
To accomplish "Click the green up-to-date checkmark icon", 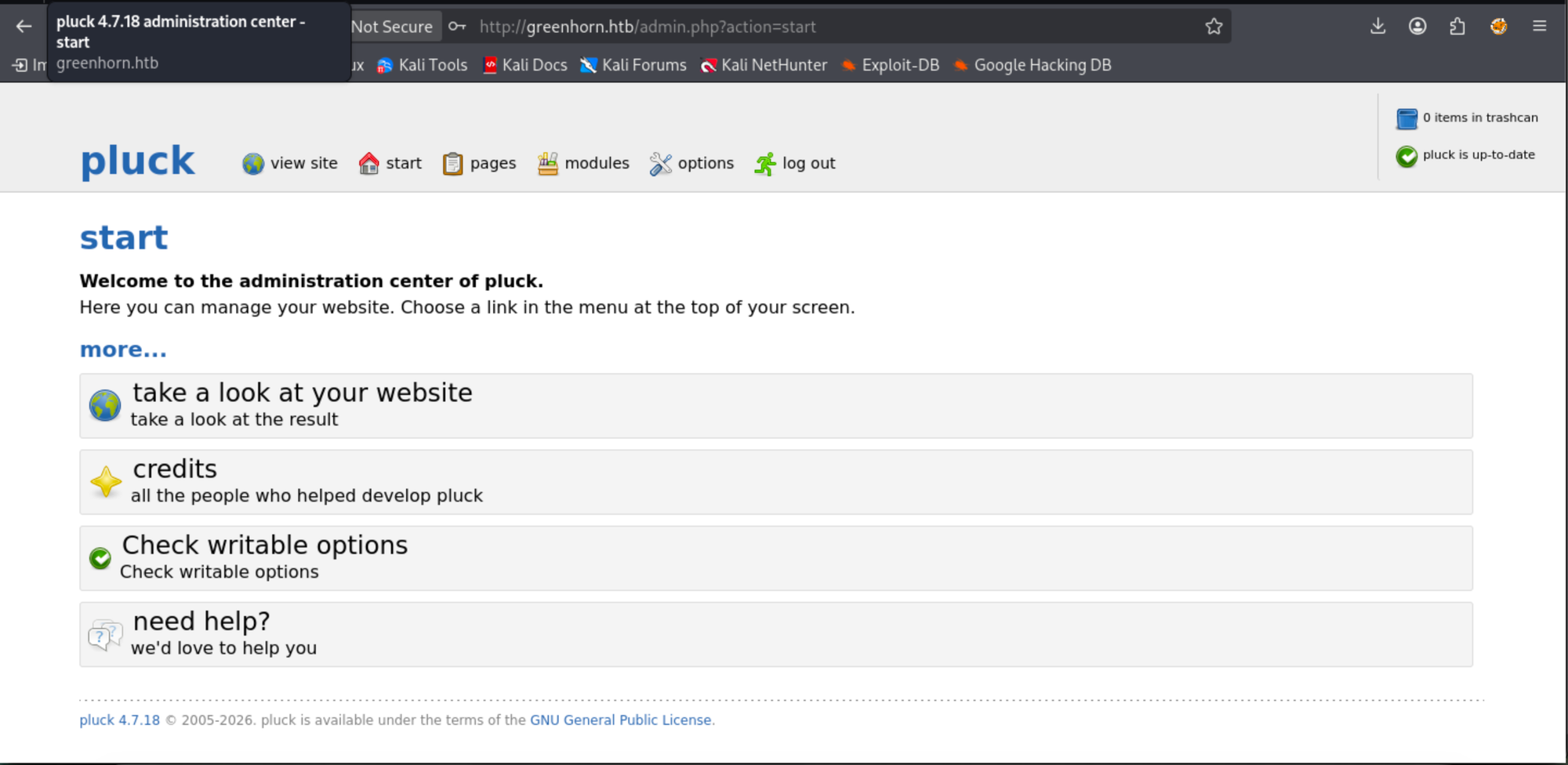I will (1406, 156).
